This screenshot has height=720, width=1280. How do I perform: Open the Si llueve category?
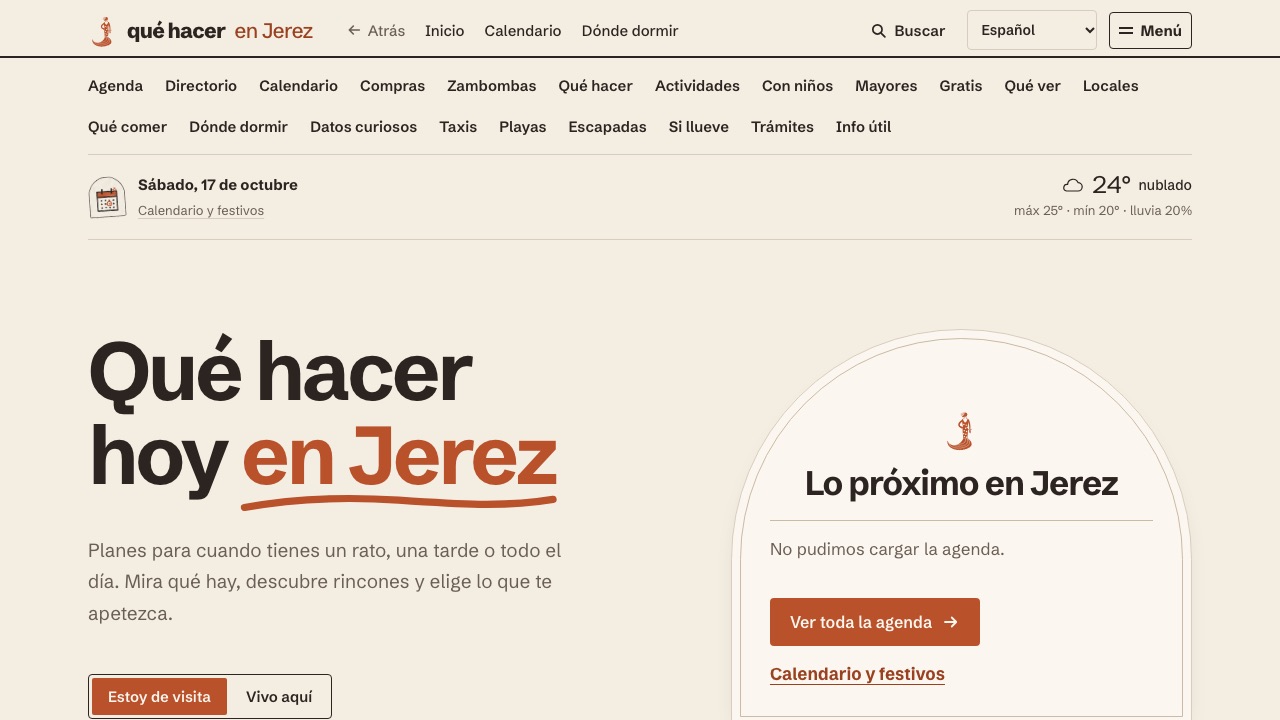point(698,127)
